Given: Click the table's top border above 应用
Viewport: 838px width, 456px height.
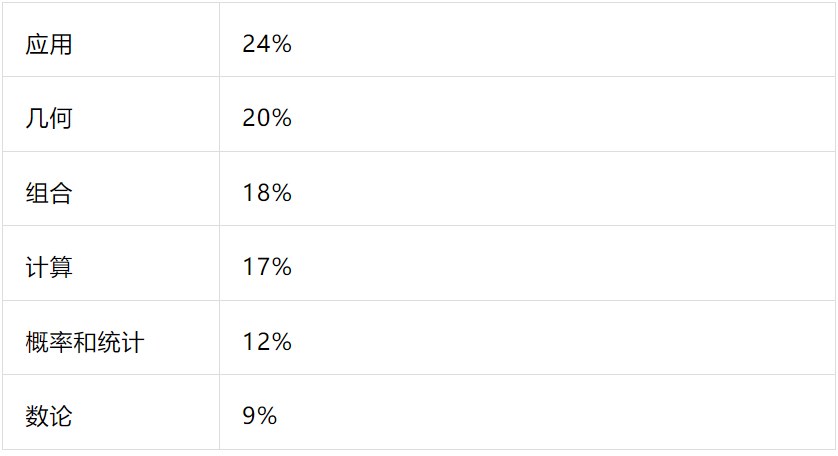Looking at the screenshot, I should coord(110,3).
